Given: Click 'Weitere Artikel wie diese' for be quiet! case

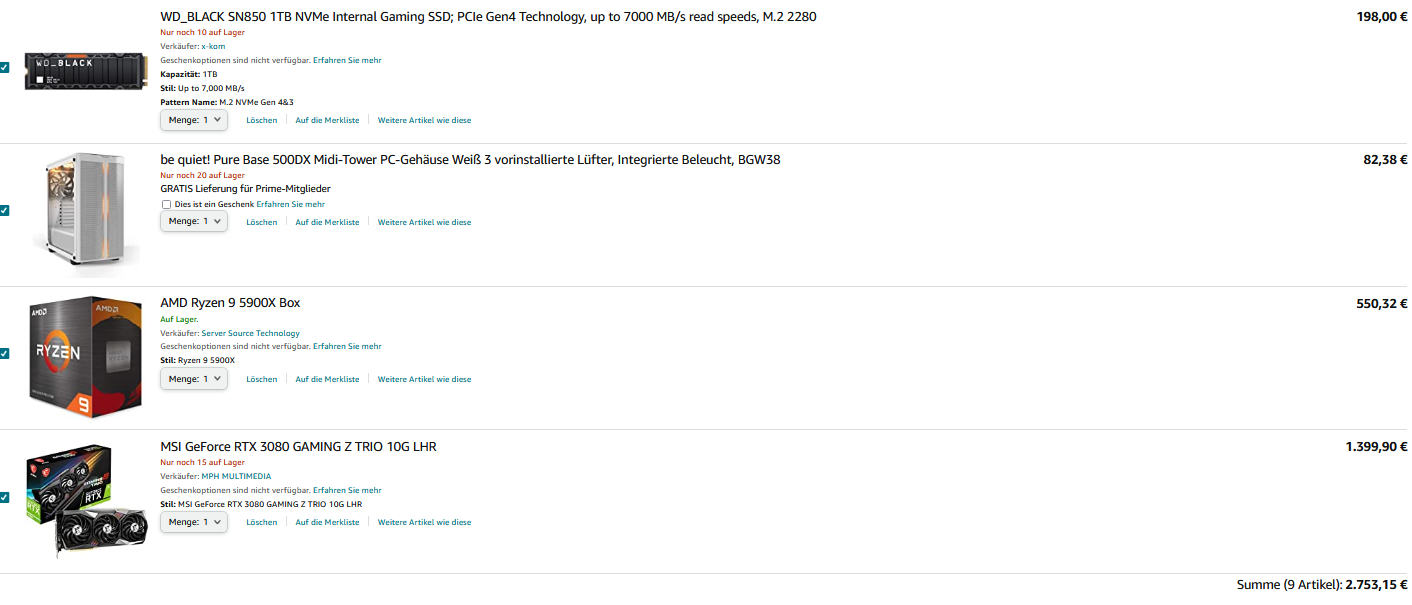Looking at the screenshot, I should [424, 222].
